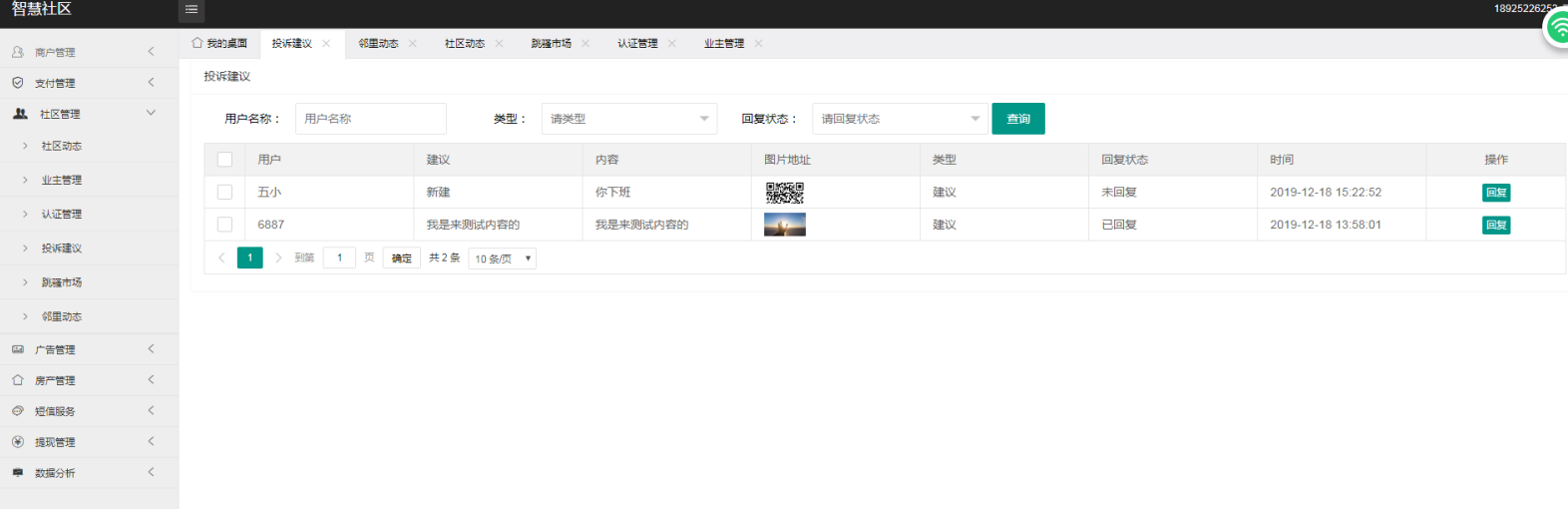
Task: Tick the checkbox for user 五小 row
Action: click(x=224, y=193)
